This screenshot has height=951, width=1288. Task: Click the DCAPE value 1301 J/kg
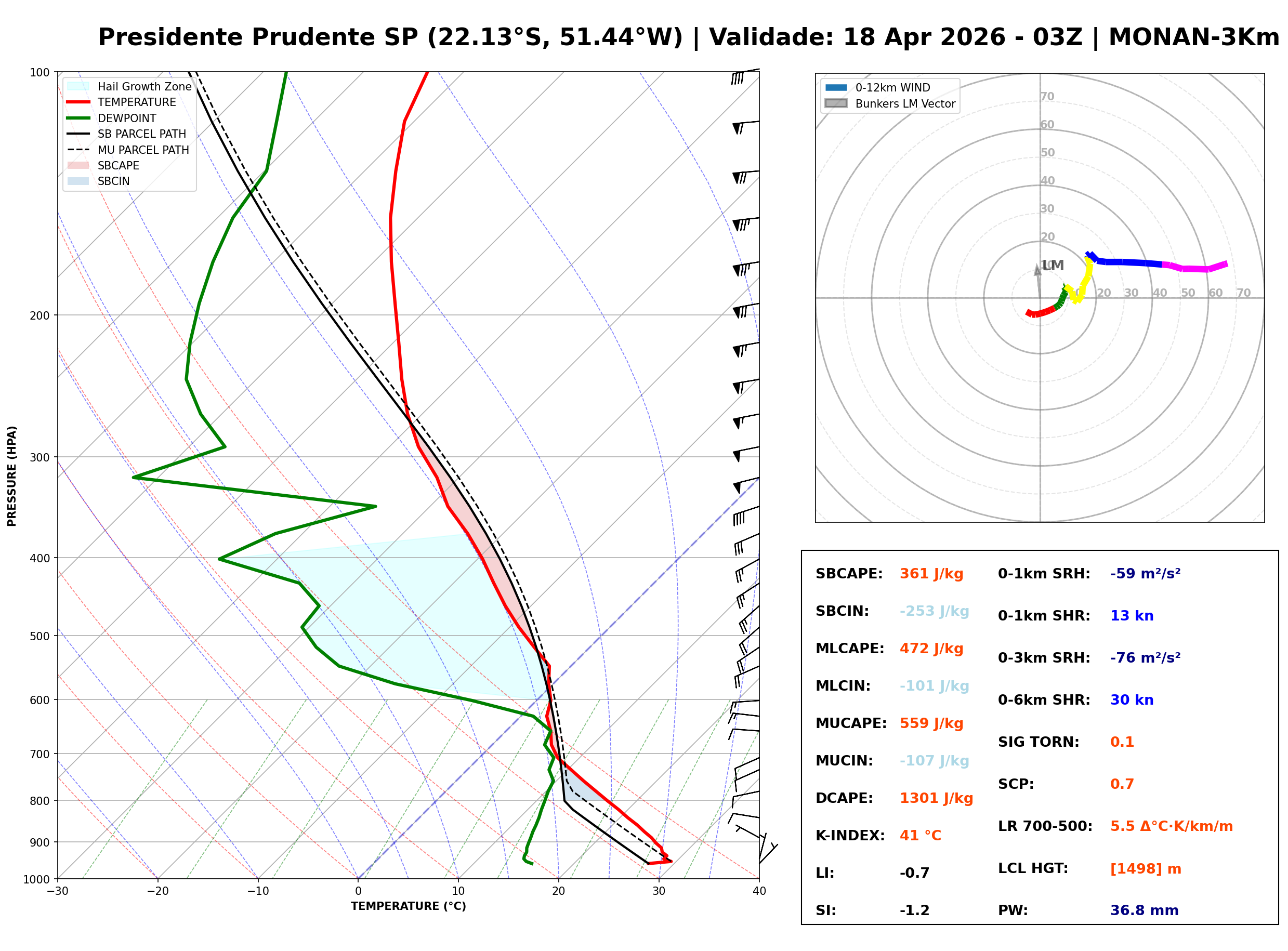937,799
